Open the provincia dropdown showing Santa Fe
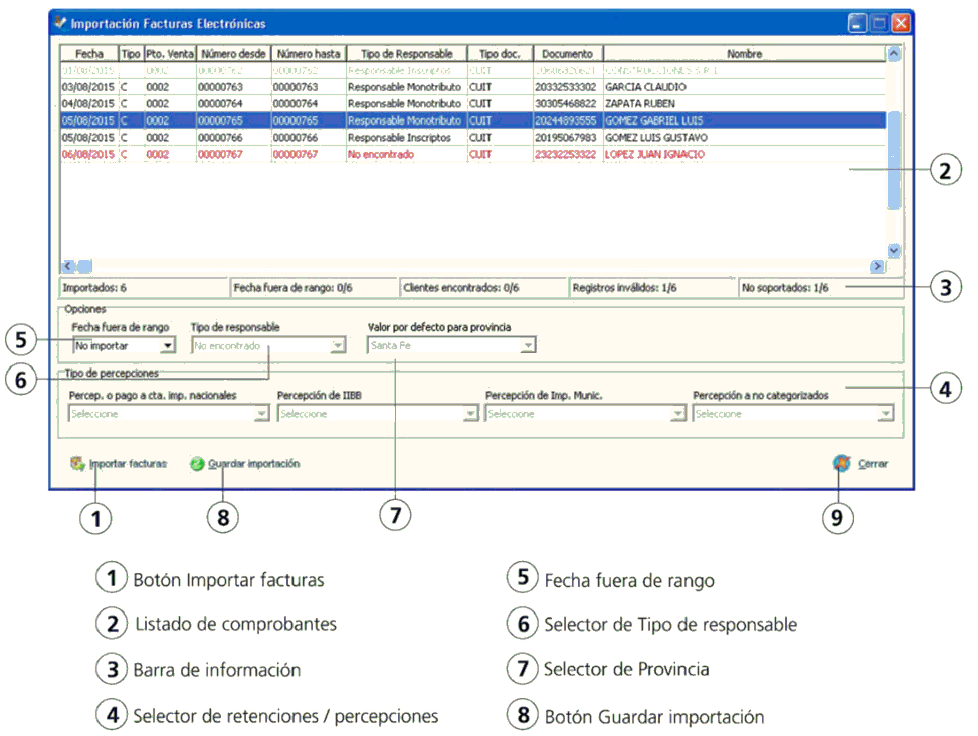978x736 pixels. (527, 345)
